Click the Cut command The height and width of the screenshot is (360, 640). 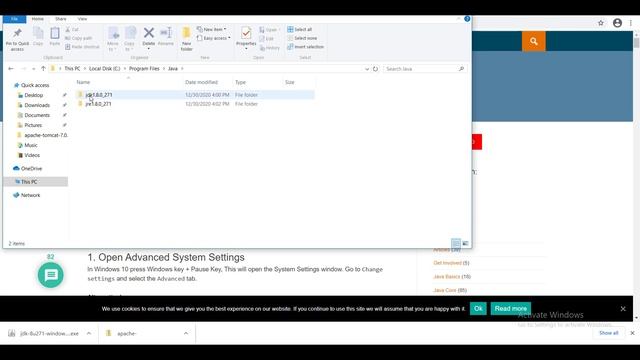point(72,29)
